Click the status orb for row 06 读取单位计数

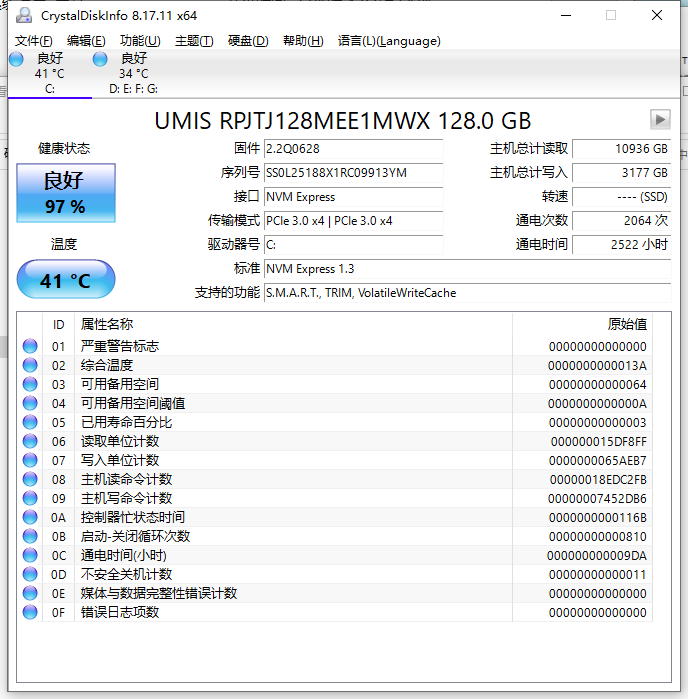(30, 441)
